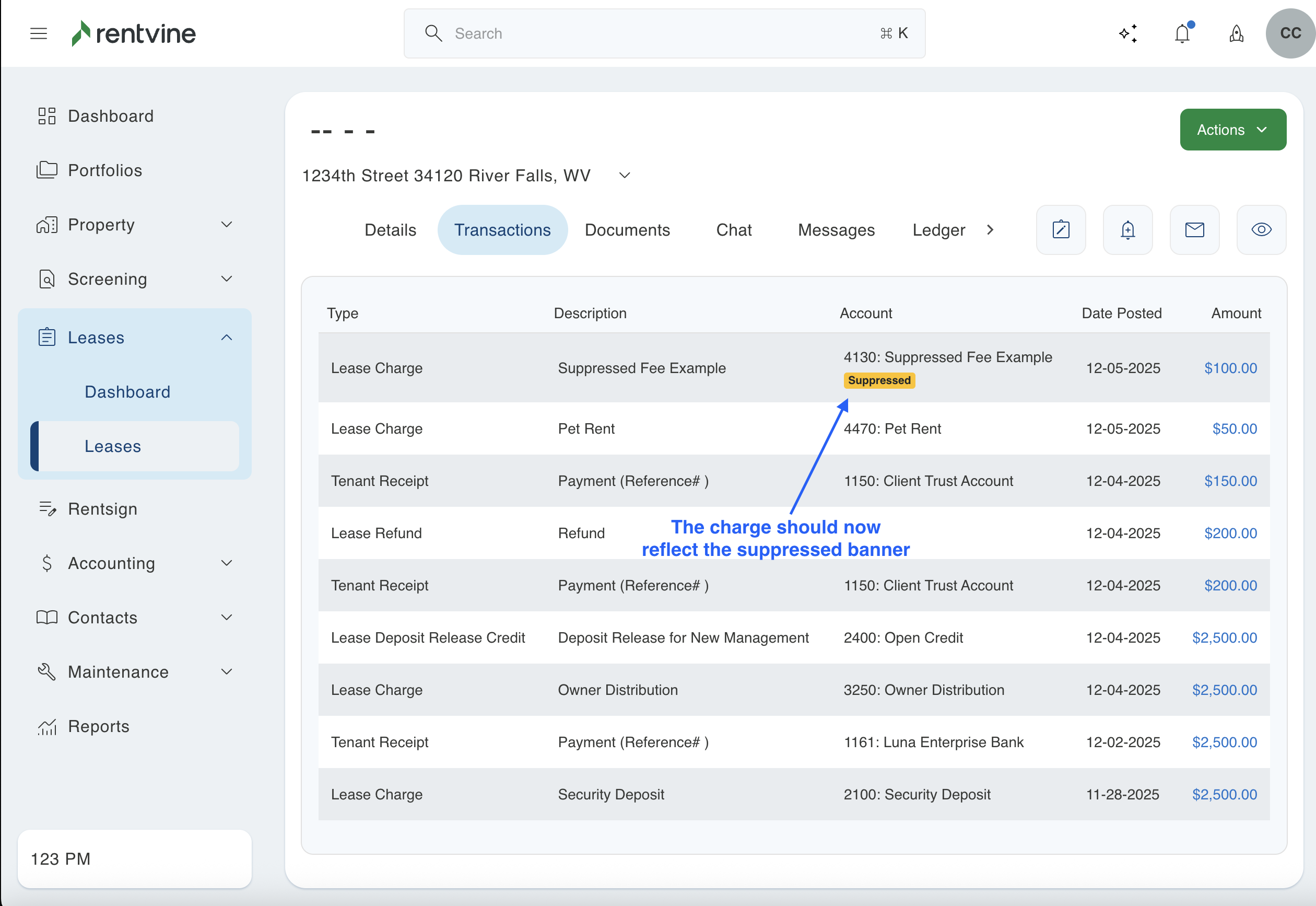Click the add reminder bell icon

coord(1127,230)
